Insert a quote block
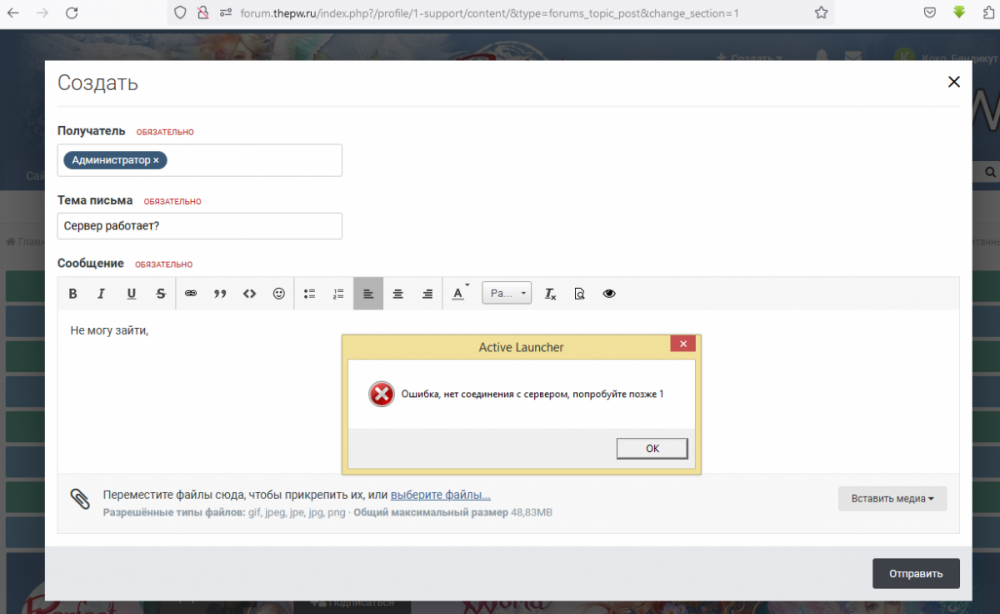Screen dimensions: 1000x614 pyautogui.click(x=220, y=293)
